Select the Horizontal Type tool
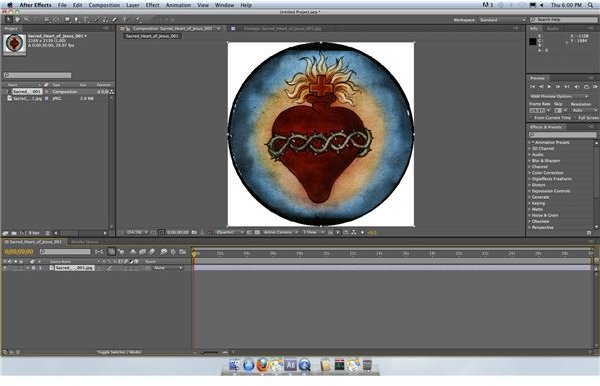Viewport: 600px width, 386px height. [85, 20]
